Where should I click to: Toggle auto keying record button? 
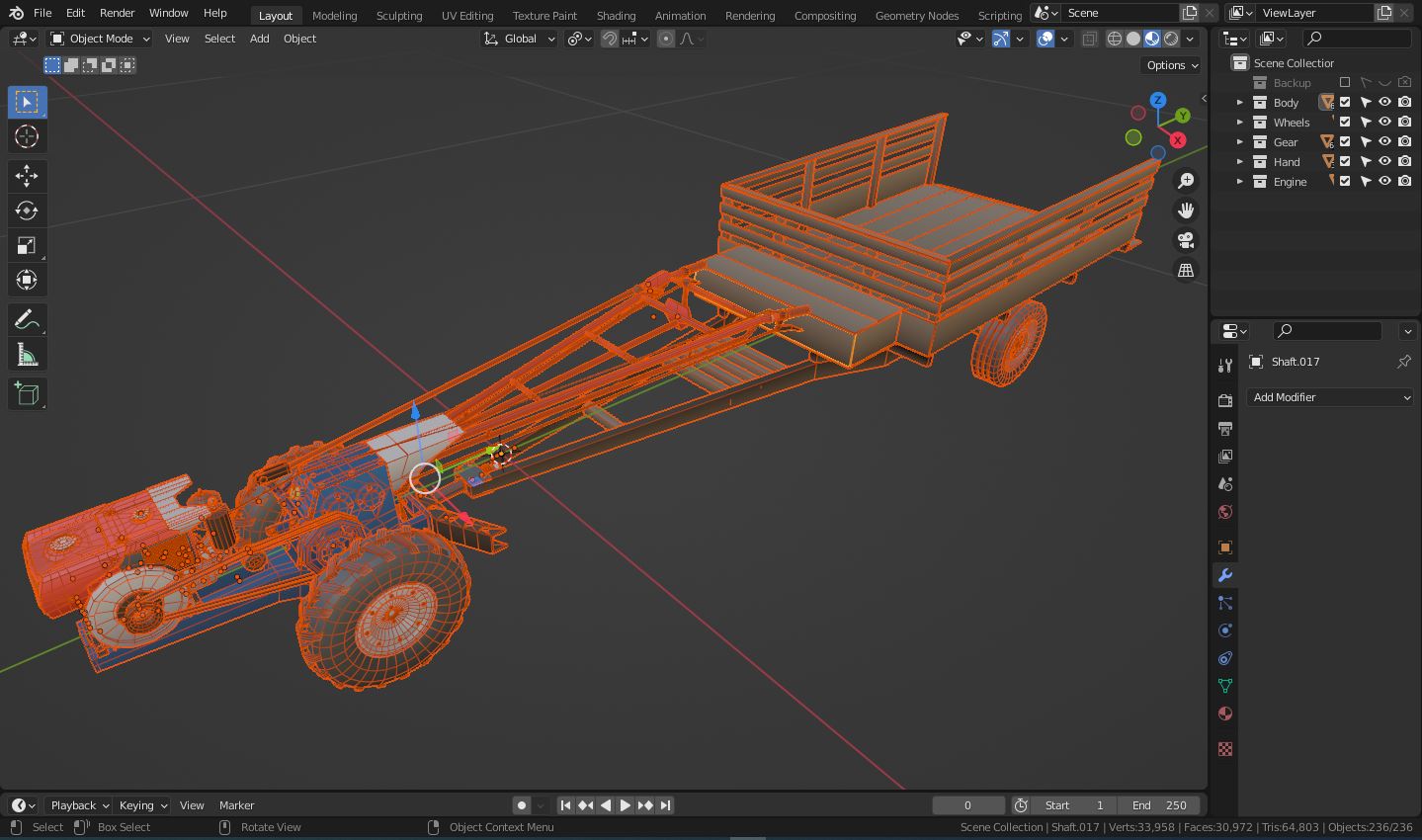522,805
